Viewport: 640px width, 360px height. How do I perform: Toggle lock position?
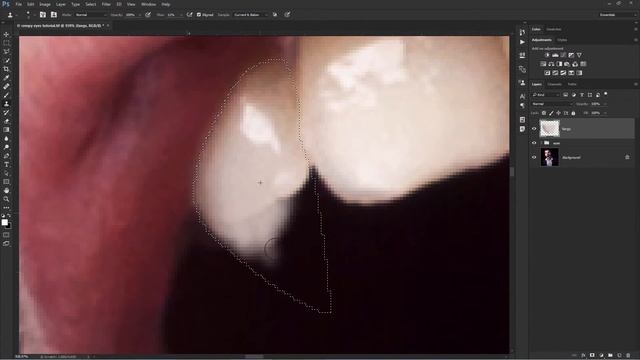click(x=558, y=113)
